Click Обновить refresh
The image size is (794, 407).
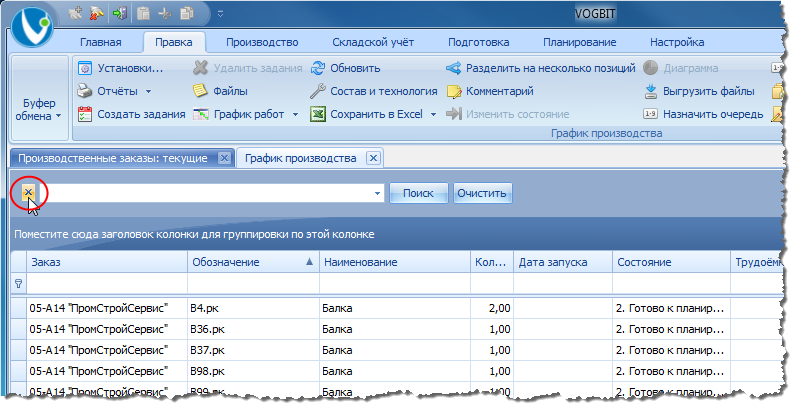345,68
